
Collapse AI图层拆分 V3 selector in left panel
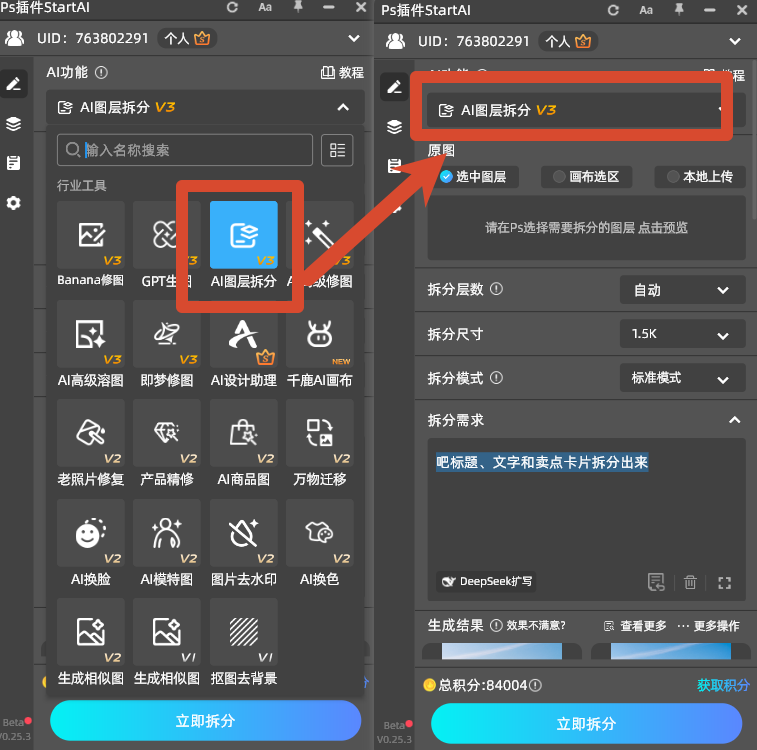[205, 107]
